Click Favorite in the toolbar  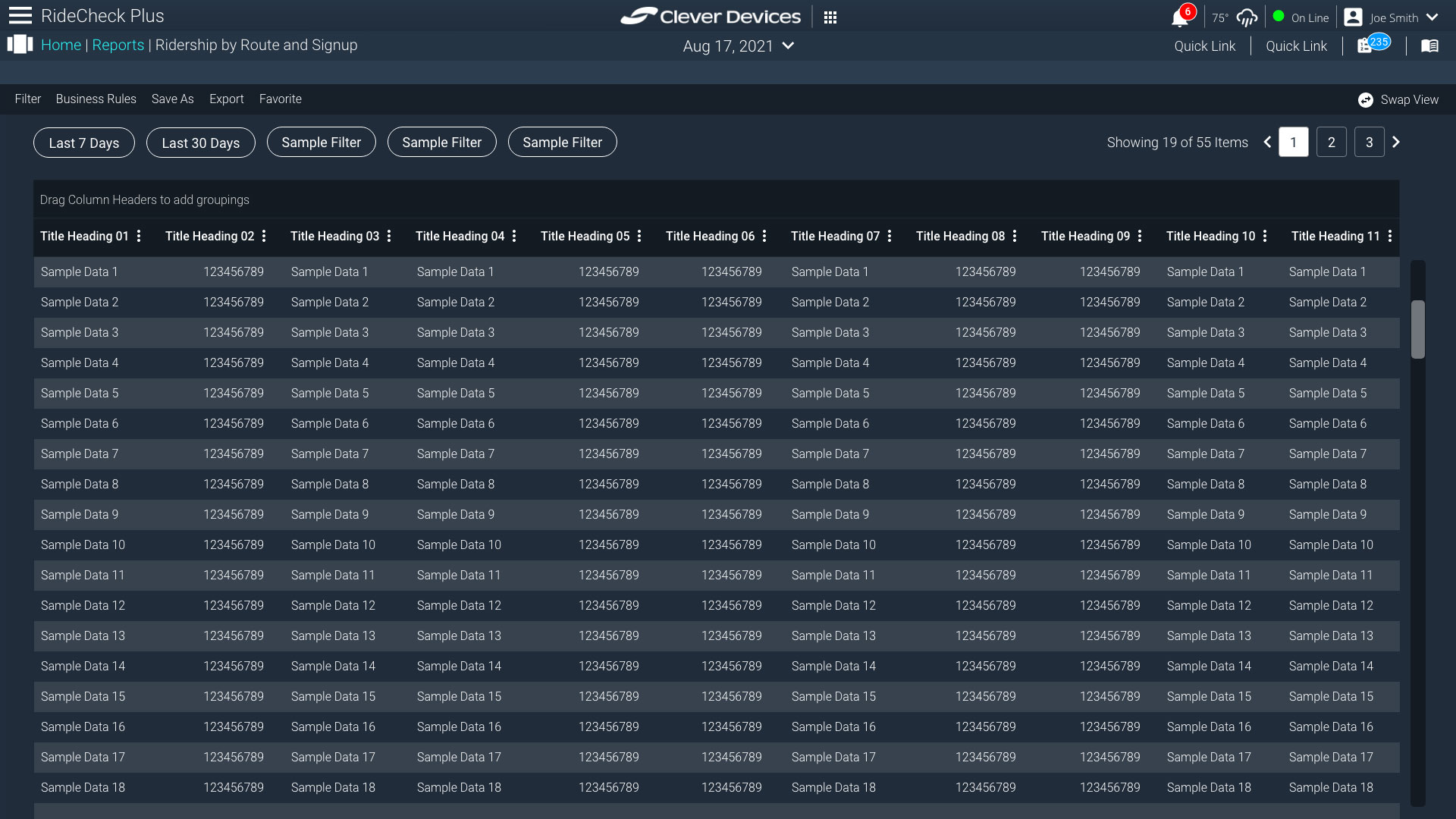pos(281,99)
